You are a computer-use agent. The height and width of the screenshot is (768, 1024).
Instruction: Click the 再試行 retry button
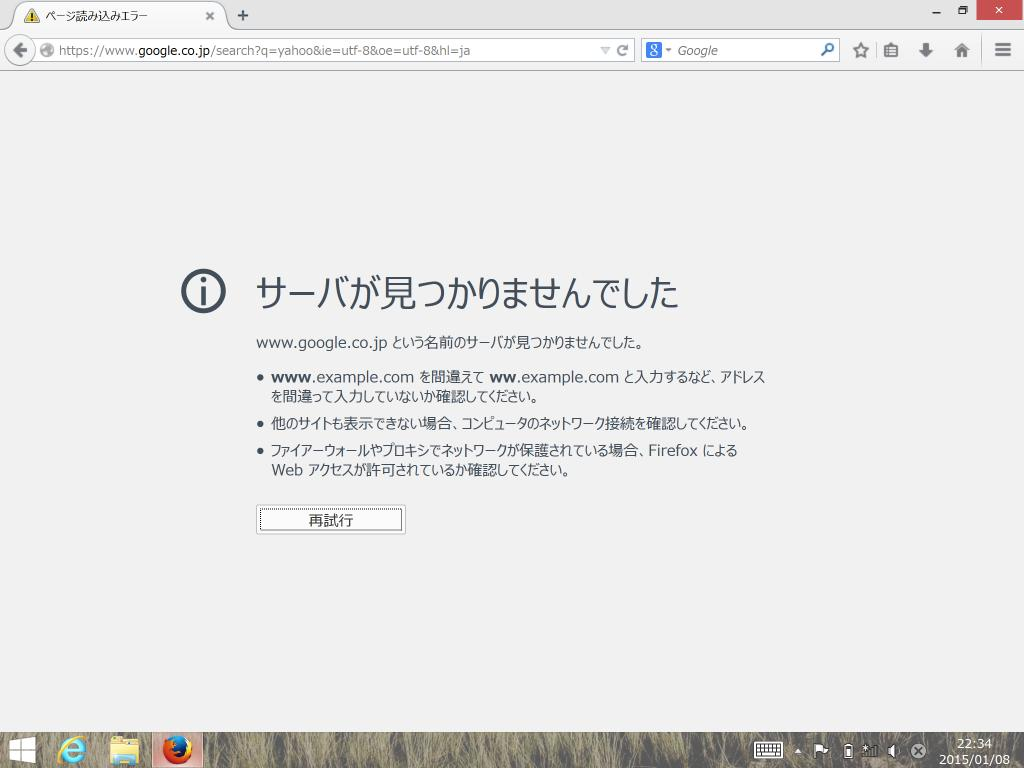[330, 520]
